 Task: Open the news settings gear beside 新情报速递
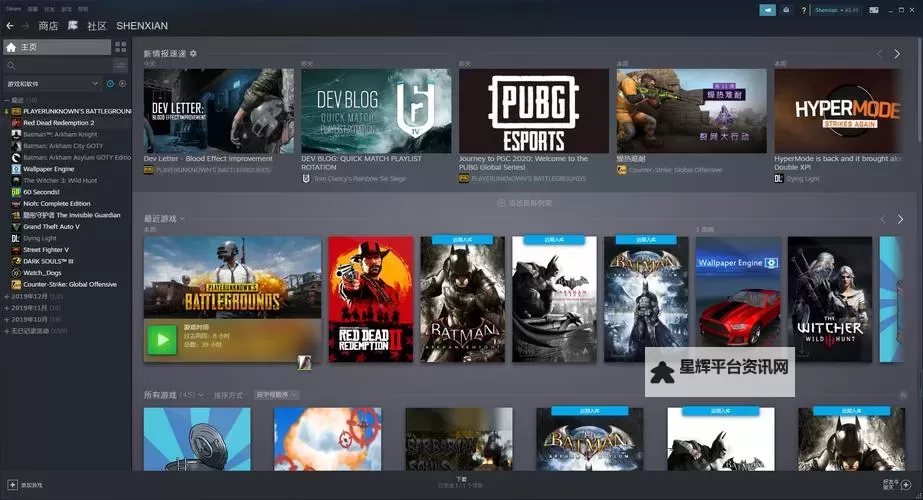[x=193, y=54]
